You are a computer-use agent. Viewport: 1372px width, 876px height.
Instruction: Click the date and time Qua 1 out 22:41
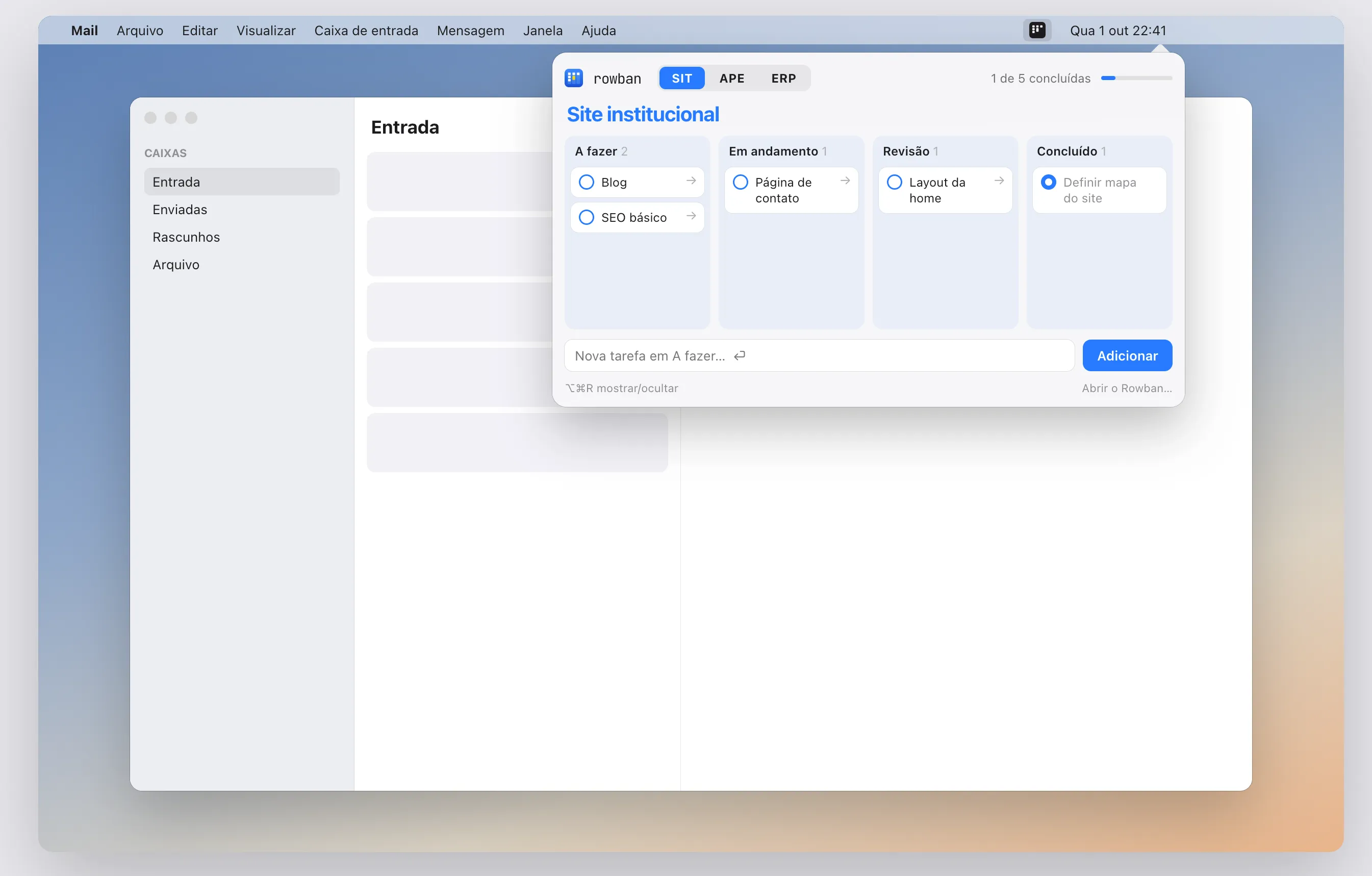(1118, 30)
